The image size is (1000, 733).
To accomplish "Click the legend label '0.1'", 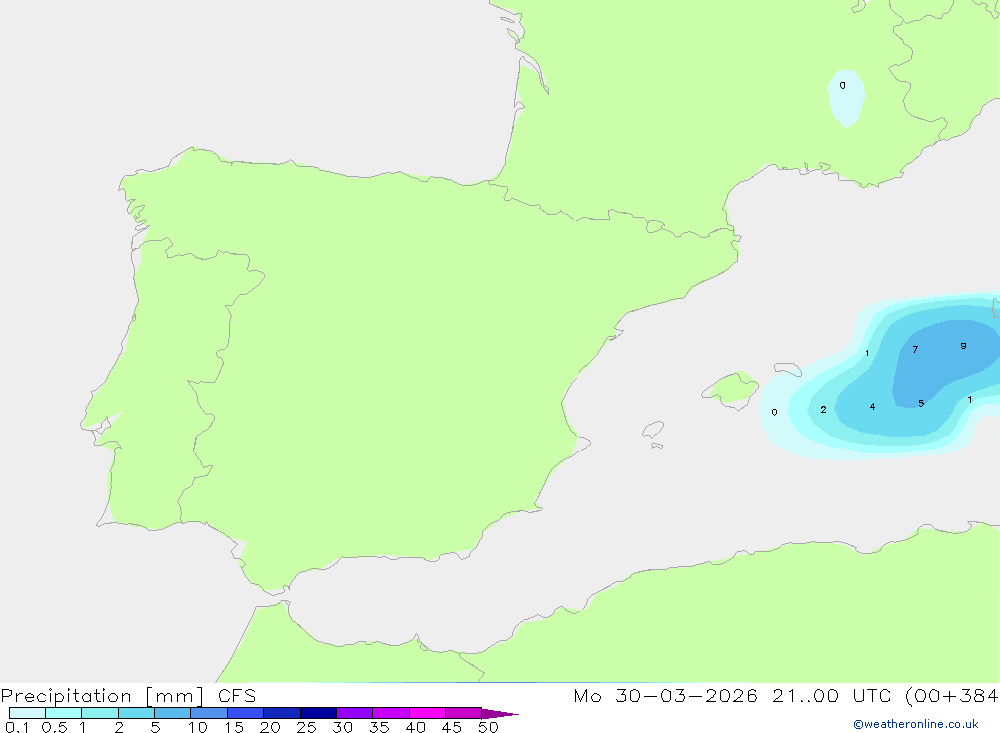I will 17,727.
